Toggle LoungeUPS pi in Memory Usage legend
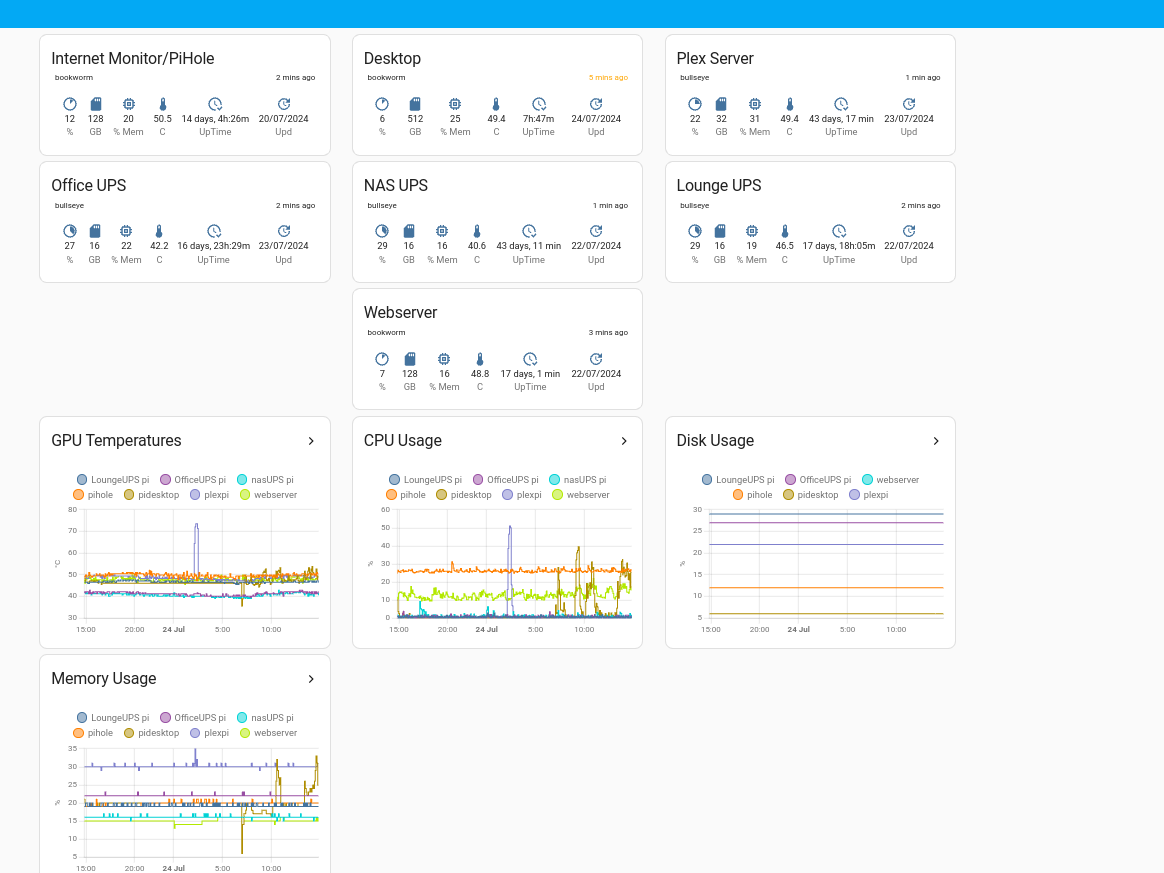Viewport: 1164px width, 873px height. tap(112, 717)
